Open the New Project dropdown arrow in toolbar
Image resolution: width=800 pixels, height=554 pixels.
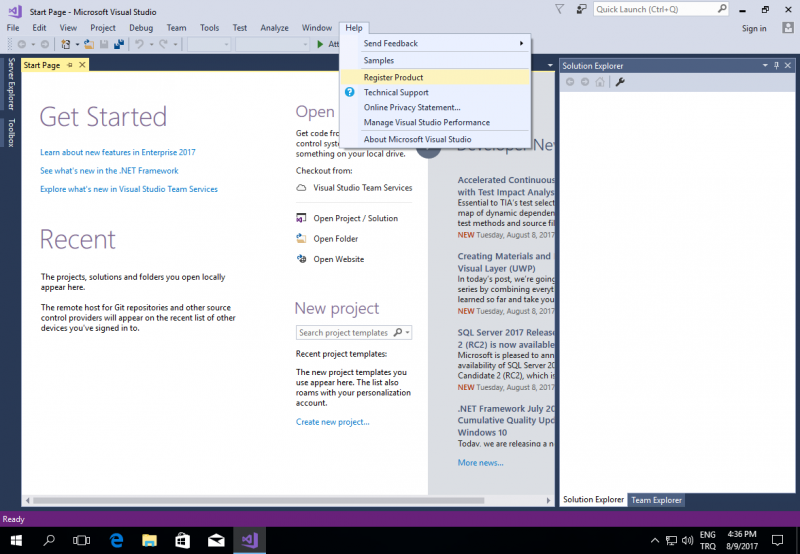click(78, 44)
